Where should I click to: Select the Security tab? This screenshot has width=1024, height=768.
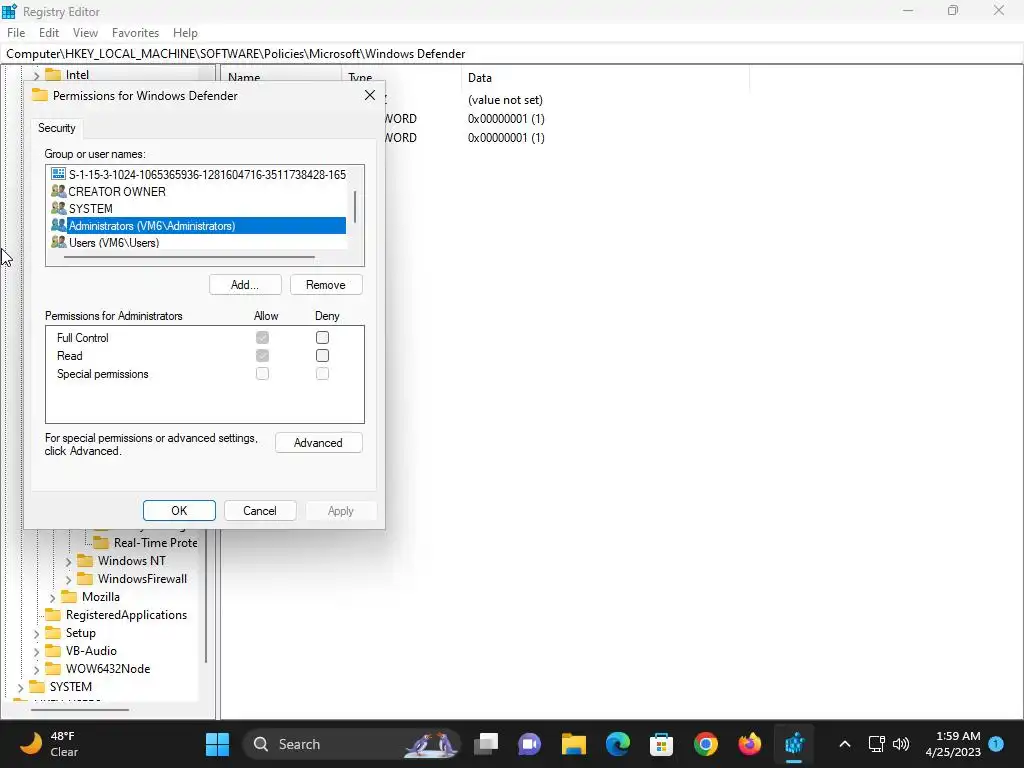[57, 128]
